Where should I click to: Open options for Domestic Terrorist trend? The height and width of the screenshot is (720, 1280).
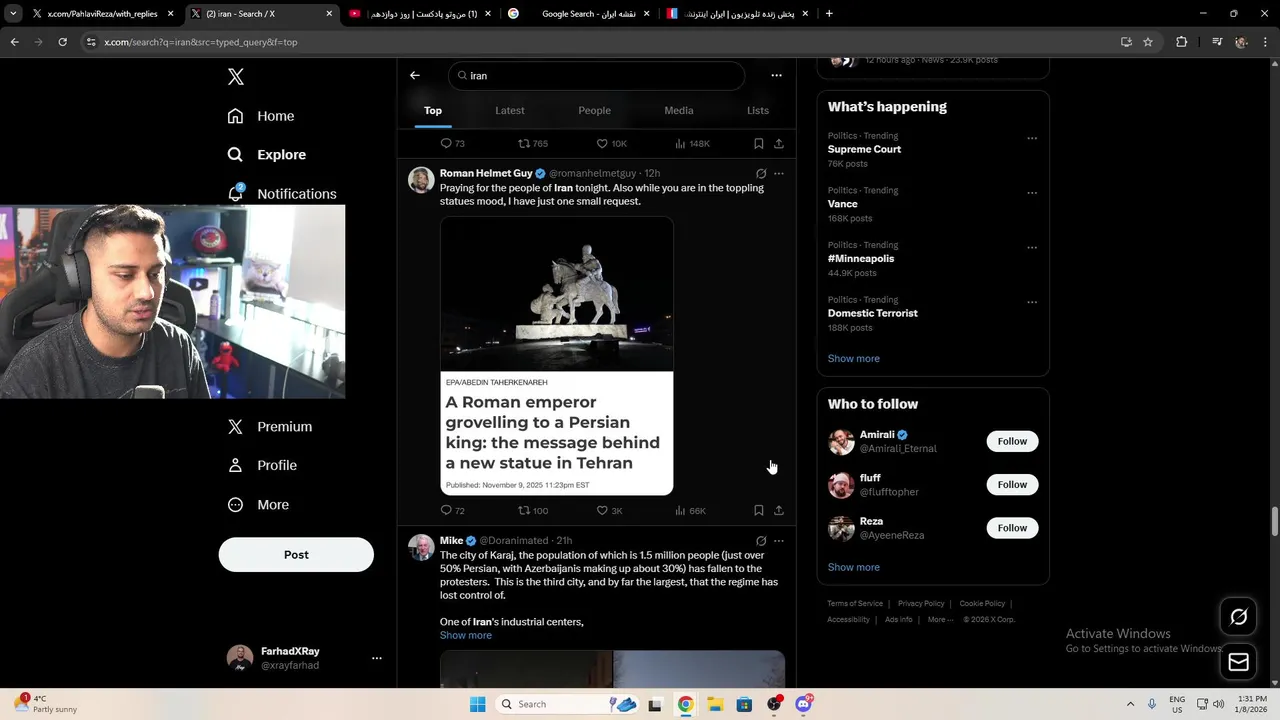(x=1032, y=302)
